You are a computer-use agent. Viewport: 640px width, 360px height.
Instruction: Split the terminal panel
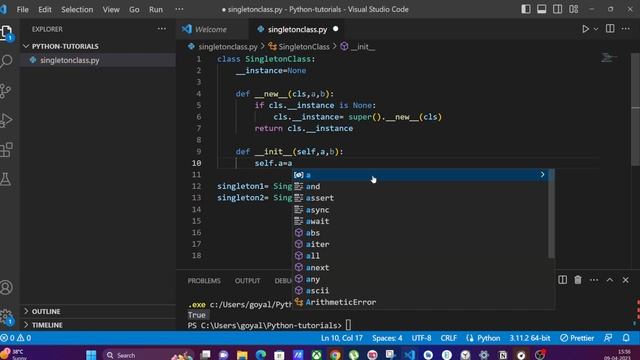point(562,280)
